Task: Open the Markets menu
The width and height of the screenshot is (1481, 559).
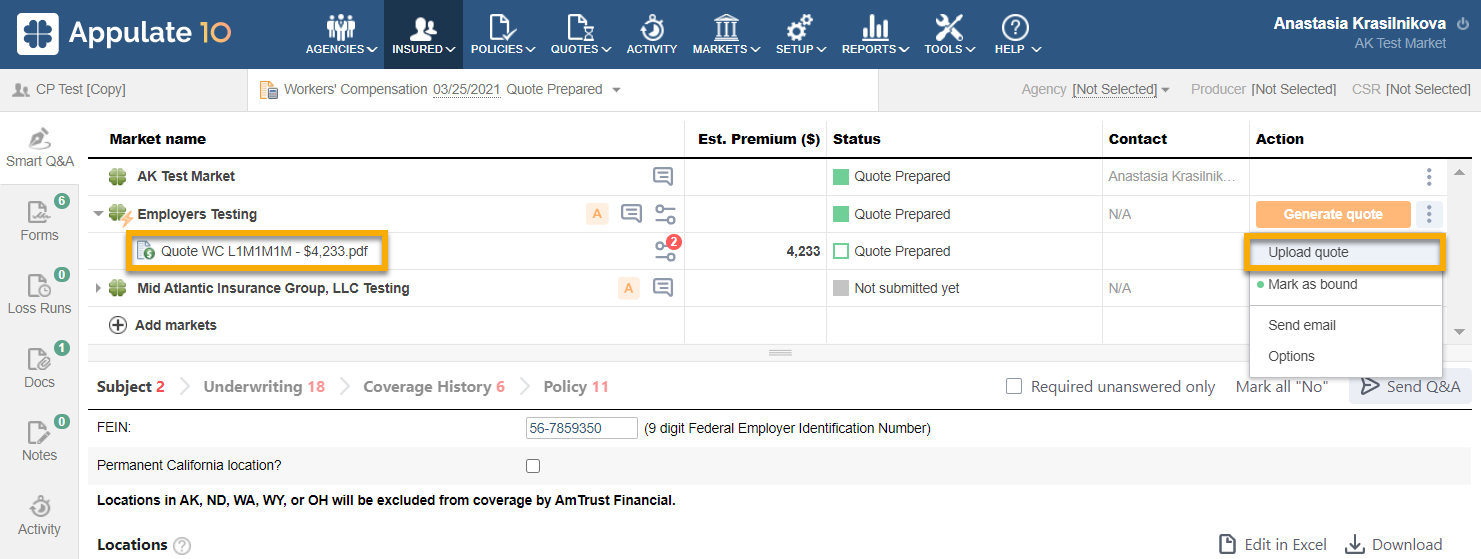Action: pyautogui.click(x=726, y=34)
